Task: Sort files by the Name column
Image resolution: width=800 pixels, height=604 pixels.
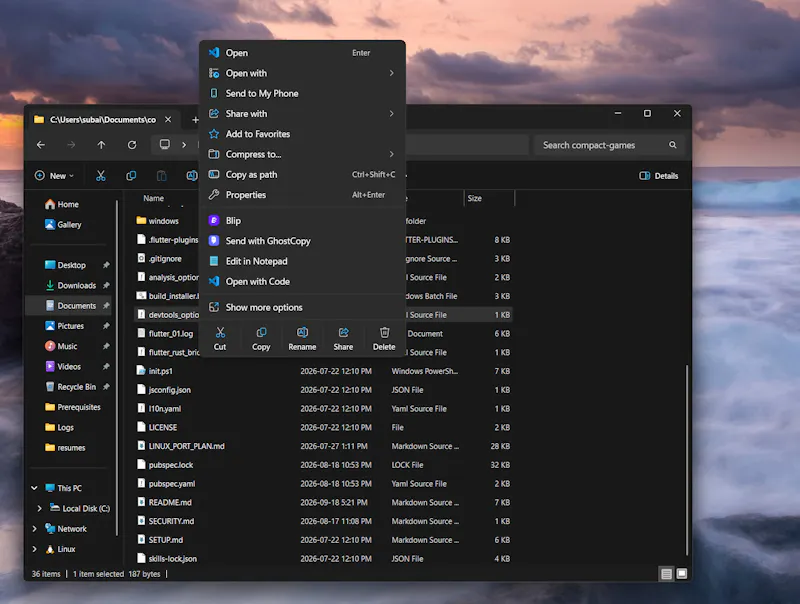Action: click(154, 198)
